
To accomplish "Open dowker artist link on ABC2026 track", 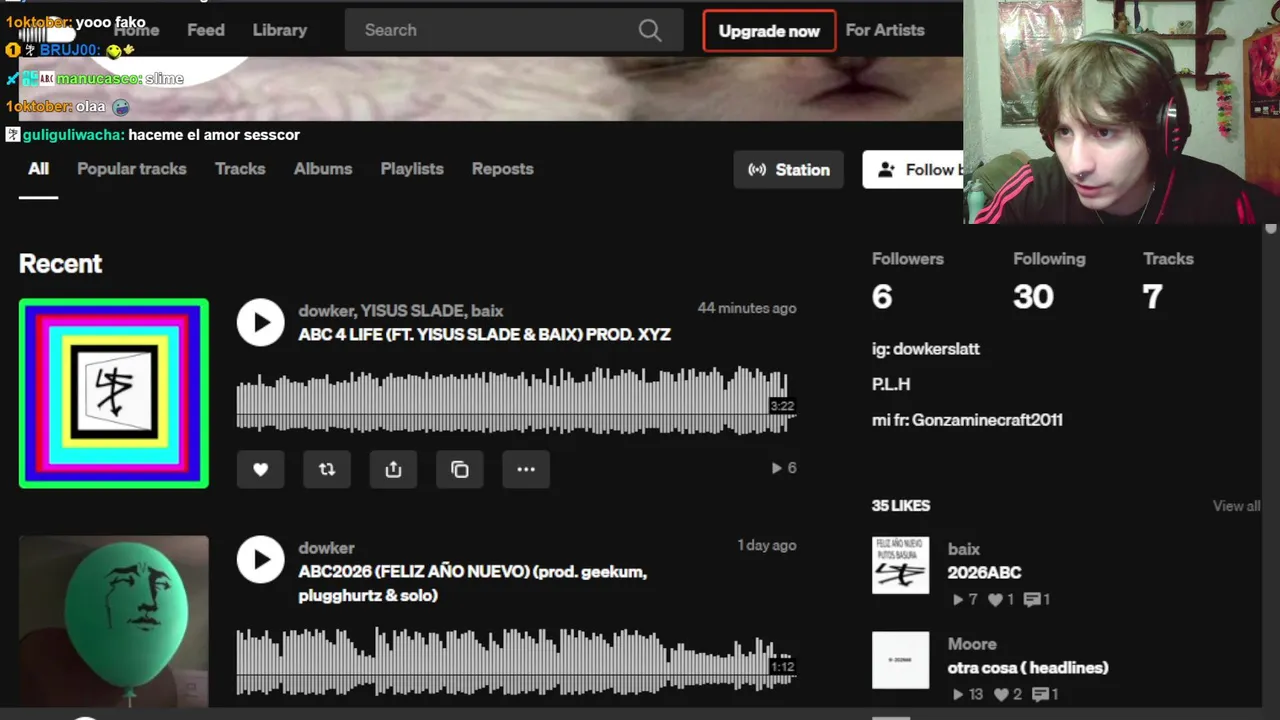I will tap(326, 548).
